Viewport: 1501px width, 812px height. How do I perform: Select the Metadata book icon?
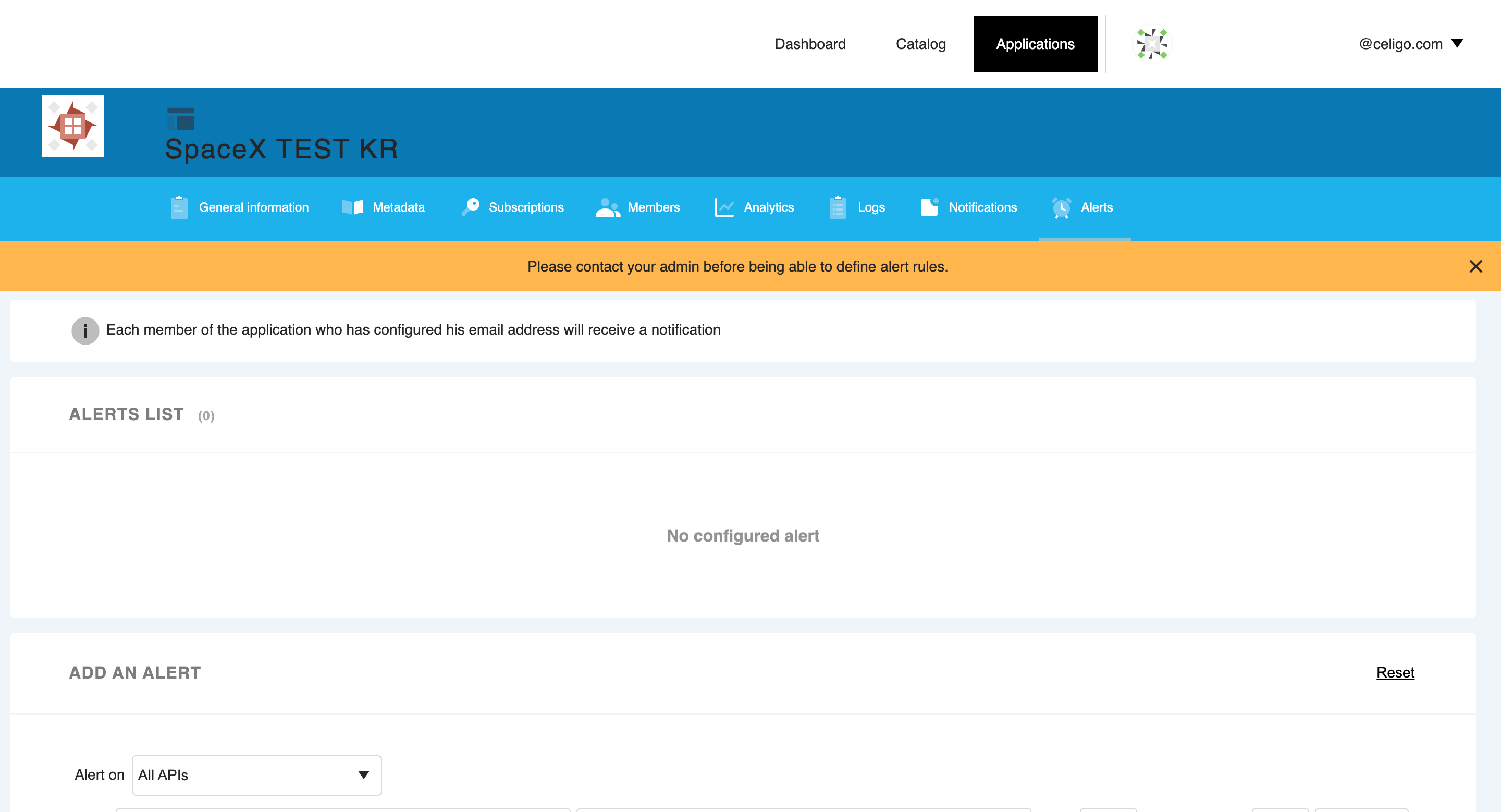[x=352, y=207]
